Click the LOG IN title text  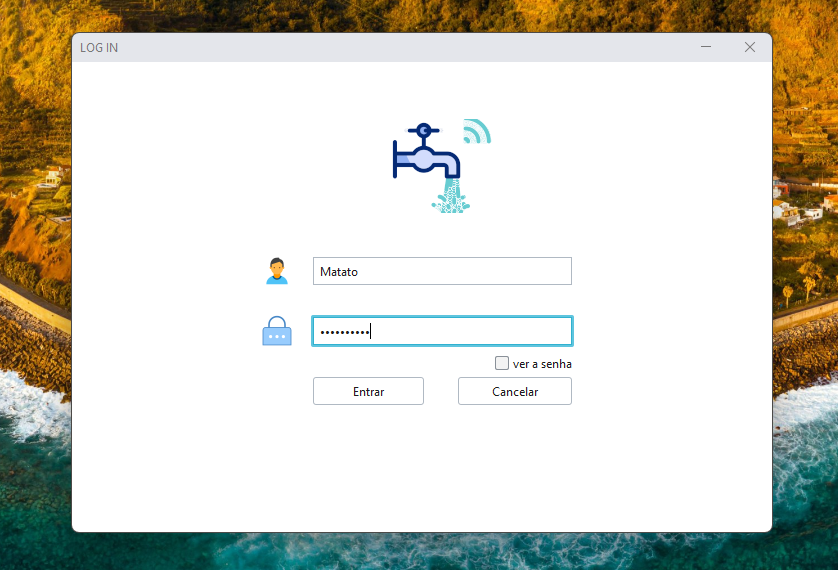99,48
